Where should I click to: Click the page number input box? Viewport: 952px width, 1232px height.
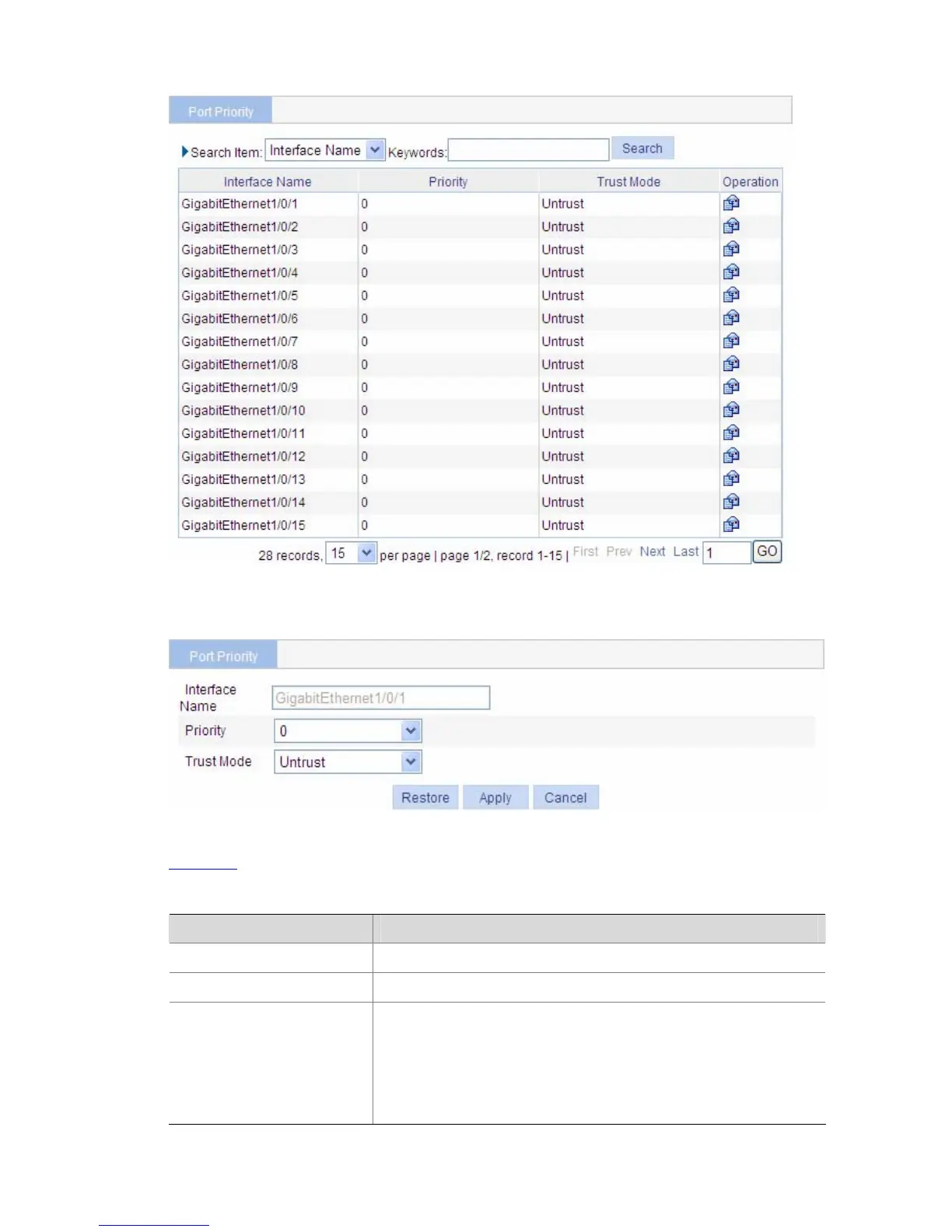[x=726, y=553]
